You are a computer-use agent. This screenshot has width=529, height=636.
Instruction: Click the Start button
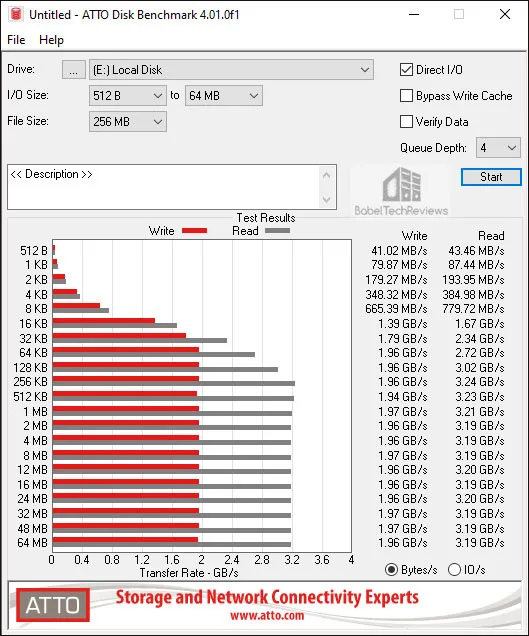click(x=491, y=177)
